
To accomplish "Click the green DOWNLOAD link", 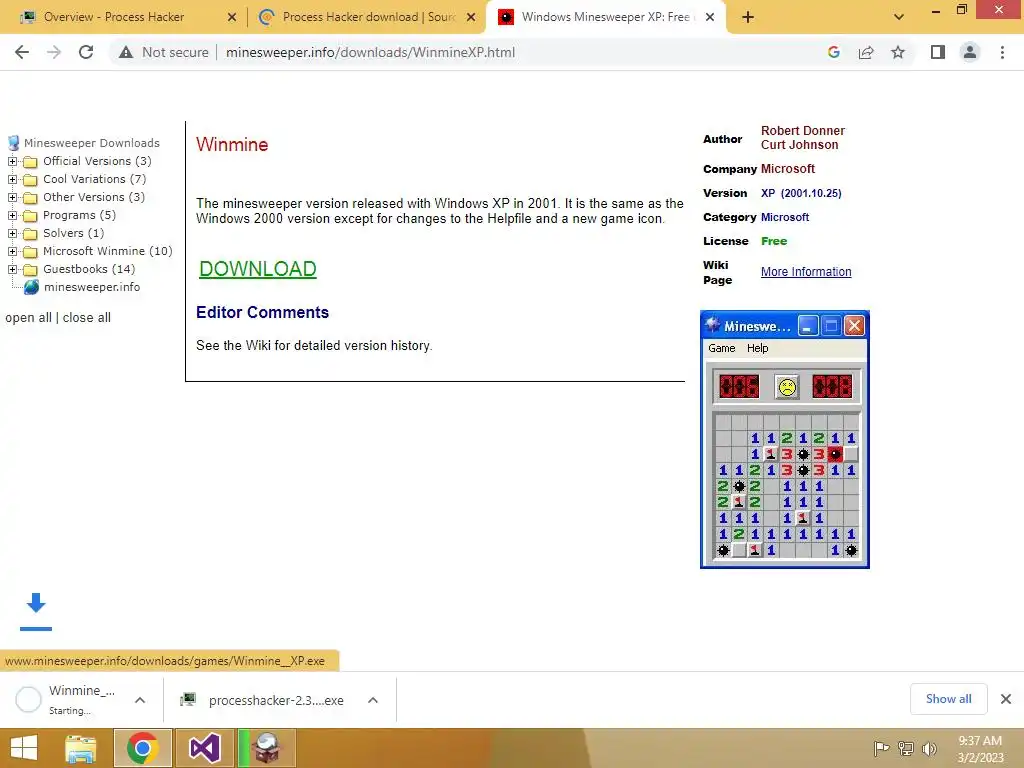I will [x=258, y=269].
